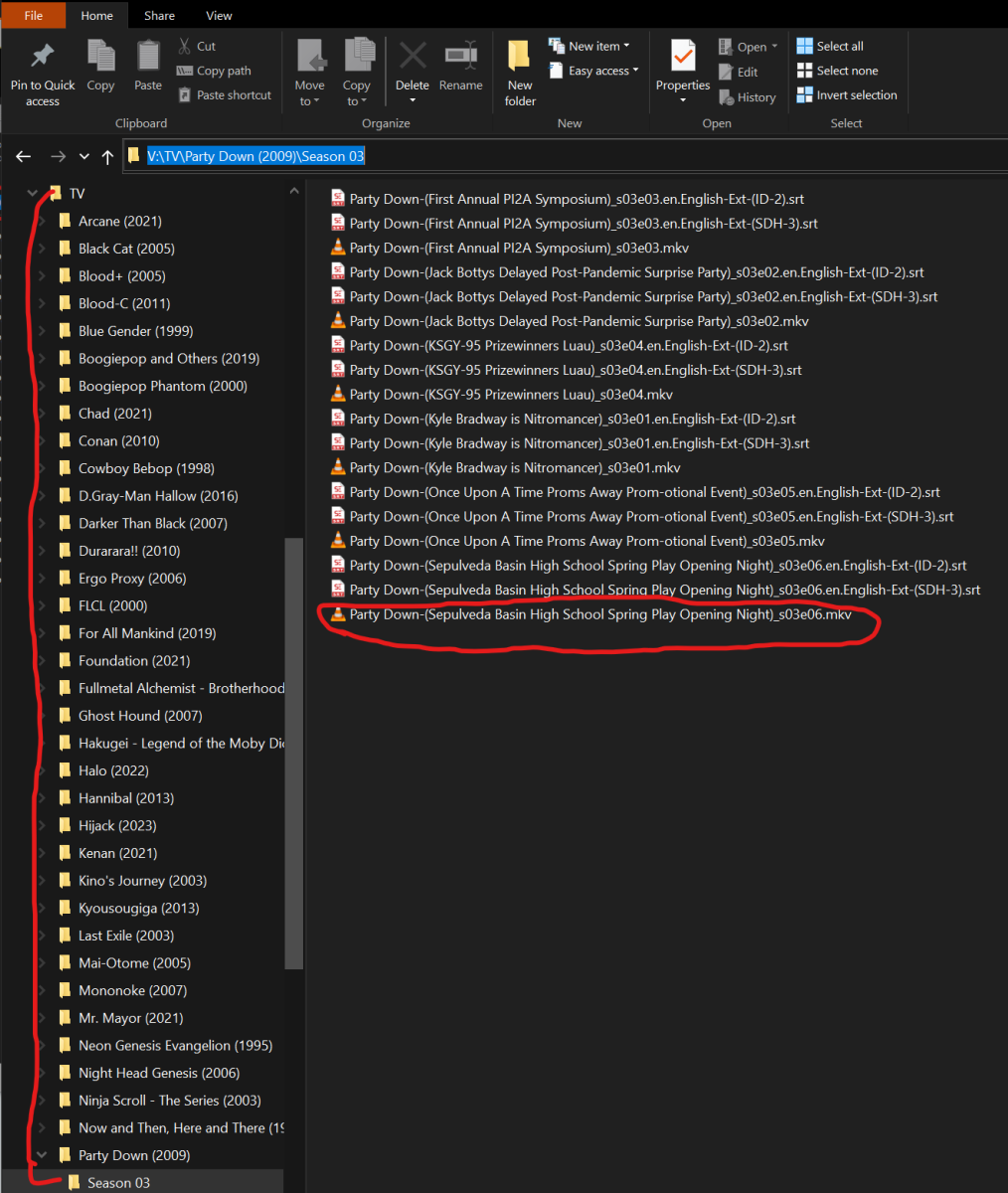Click the Copy icon in Clipboard group

[x=100, y=57]
